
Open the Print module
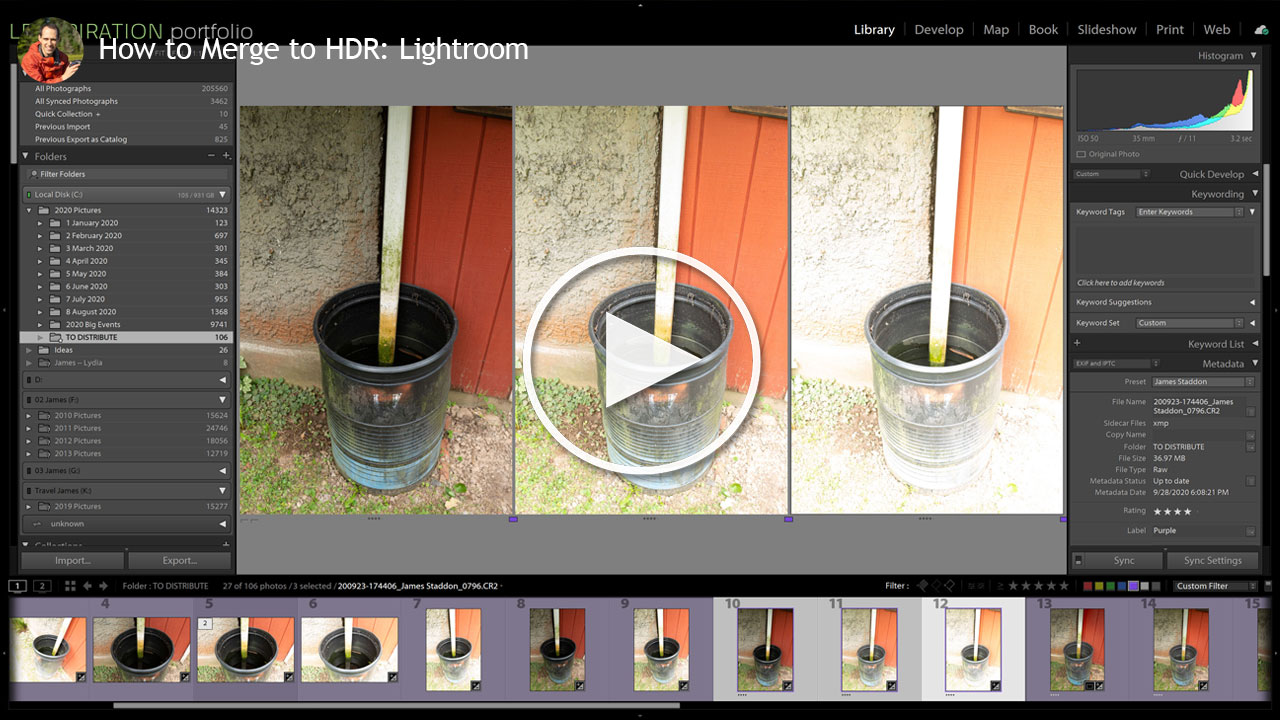(x=1170, y=30)
